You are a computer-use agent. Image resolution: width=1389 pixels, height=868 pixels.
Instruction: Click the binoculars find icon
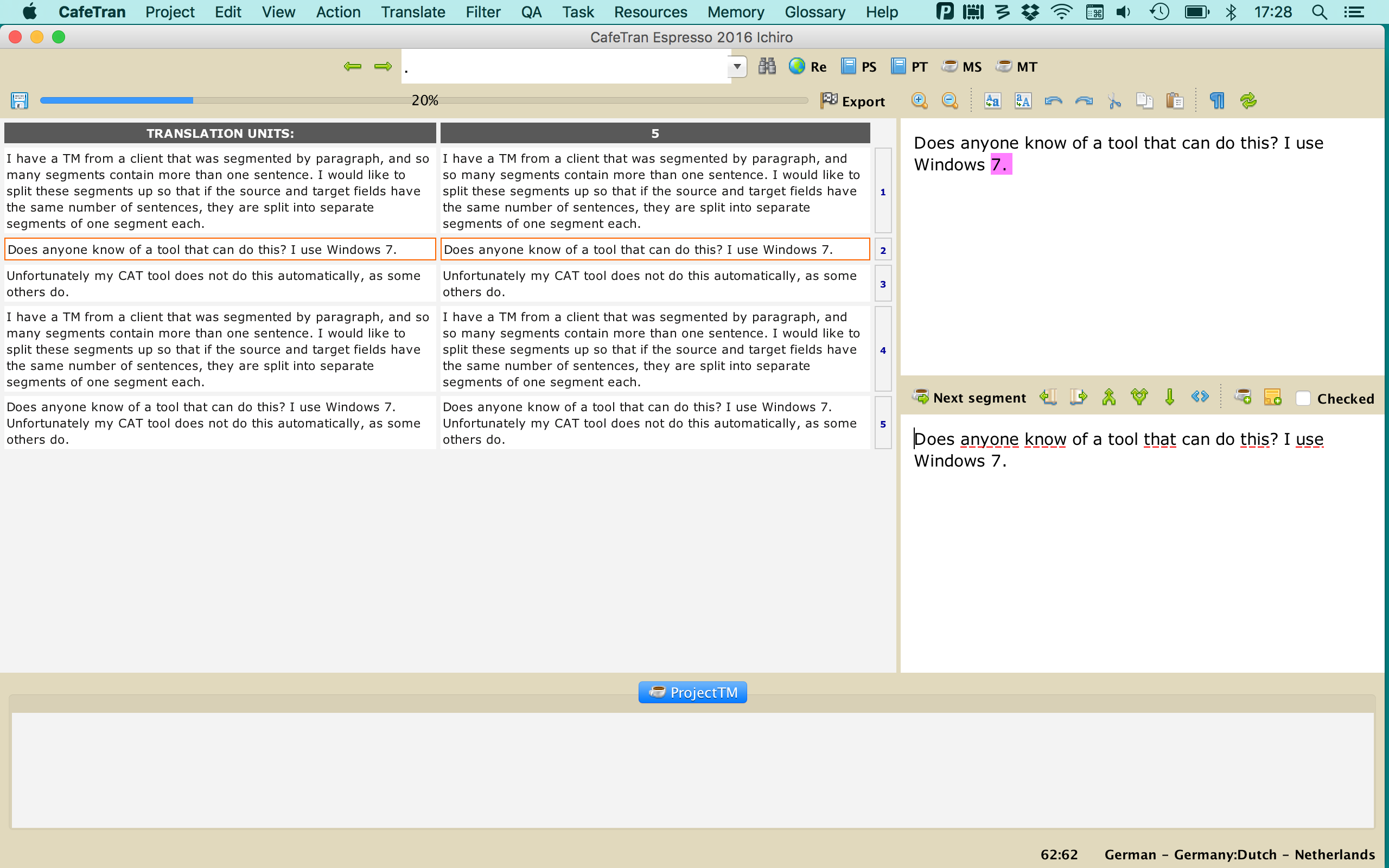click(767, 67)
